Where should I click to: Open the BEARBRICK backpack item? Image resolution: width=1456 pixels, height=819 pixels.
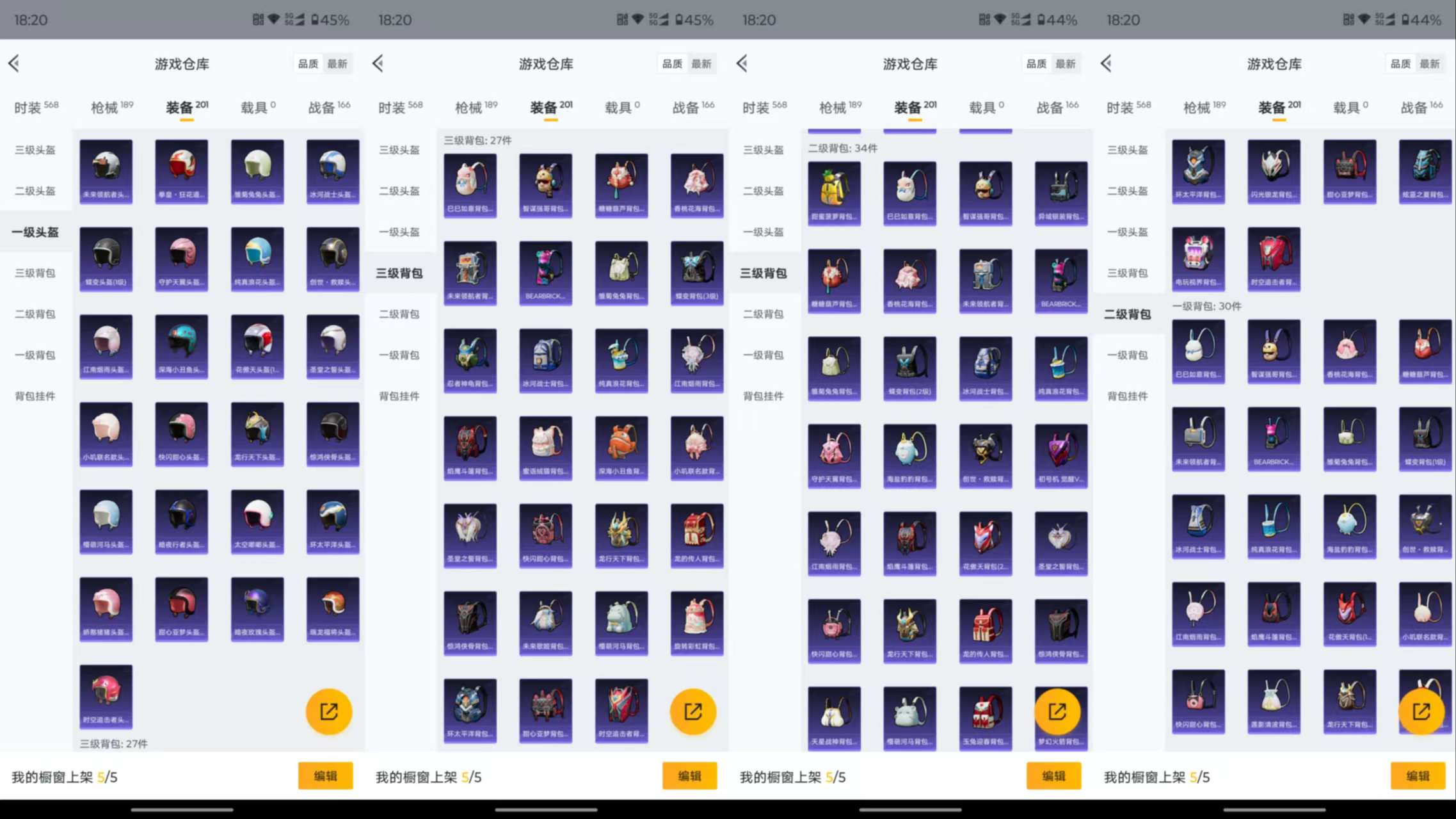pyautogui.click(x=545, y=273)
